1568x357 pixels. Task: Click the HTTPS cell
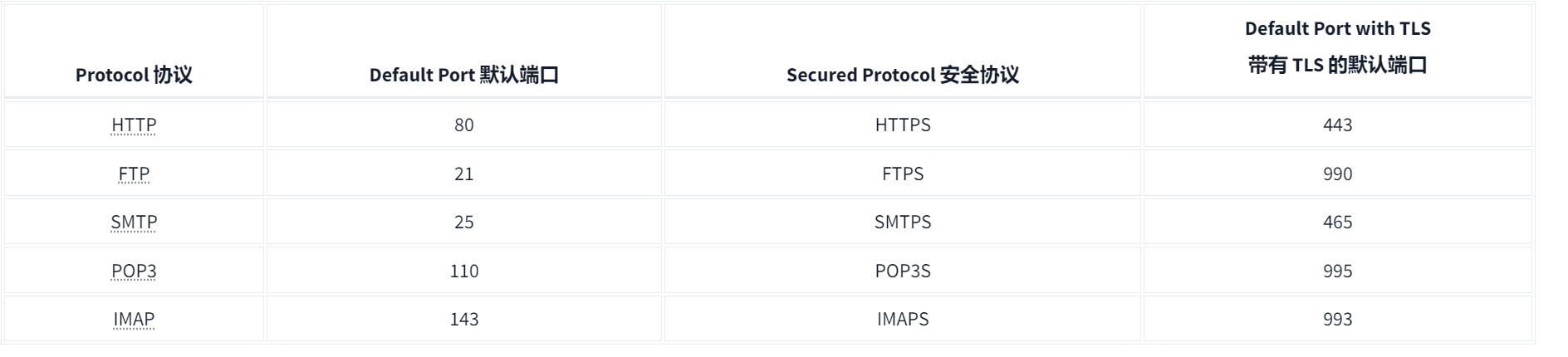903,125
